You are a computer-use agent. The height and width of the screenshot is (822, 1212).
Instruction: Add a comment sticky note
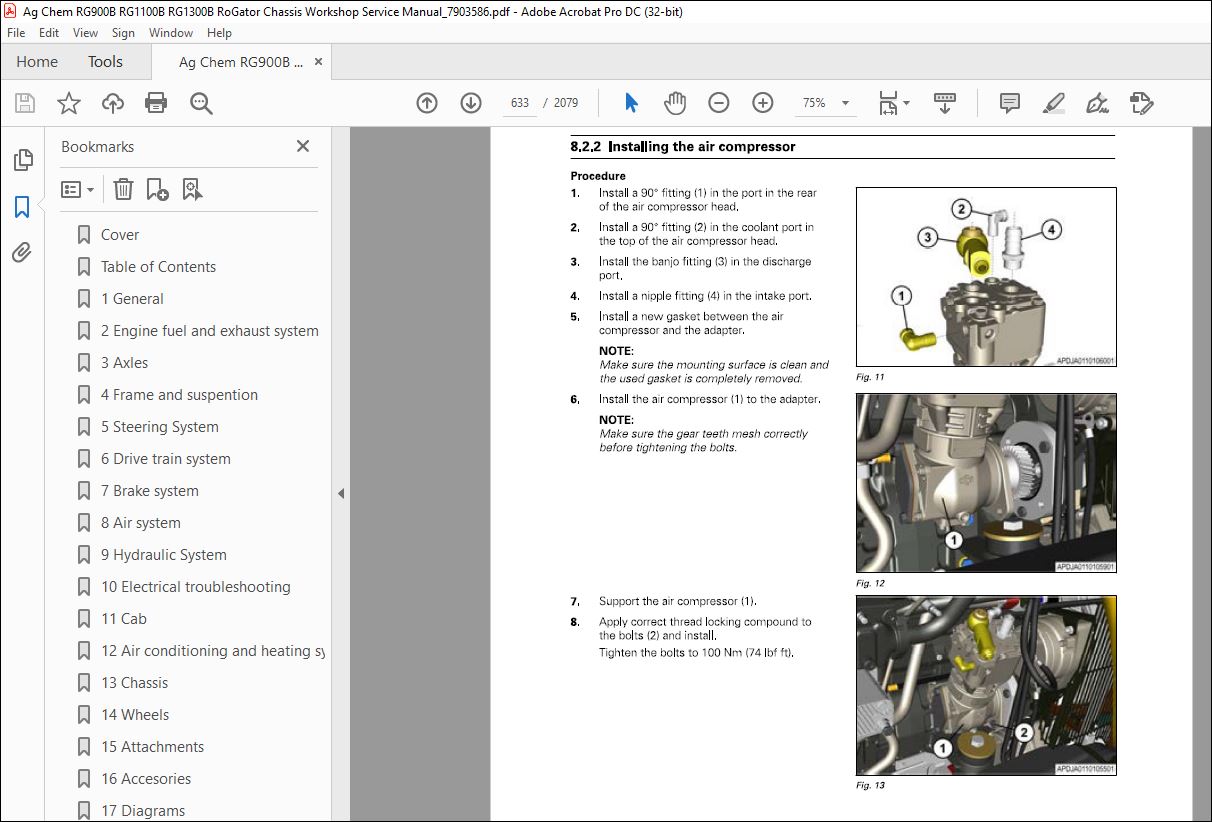1010,103
